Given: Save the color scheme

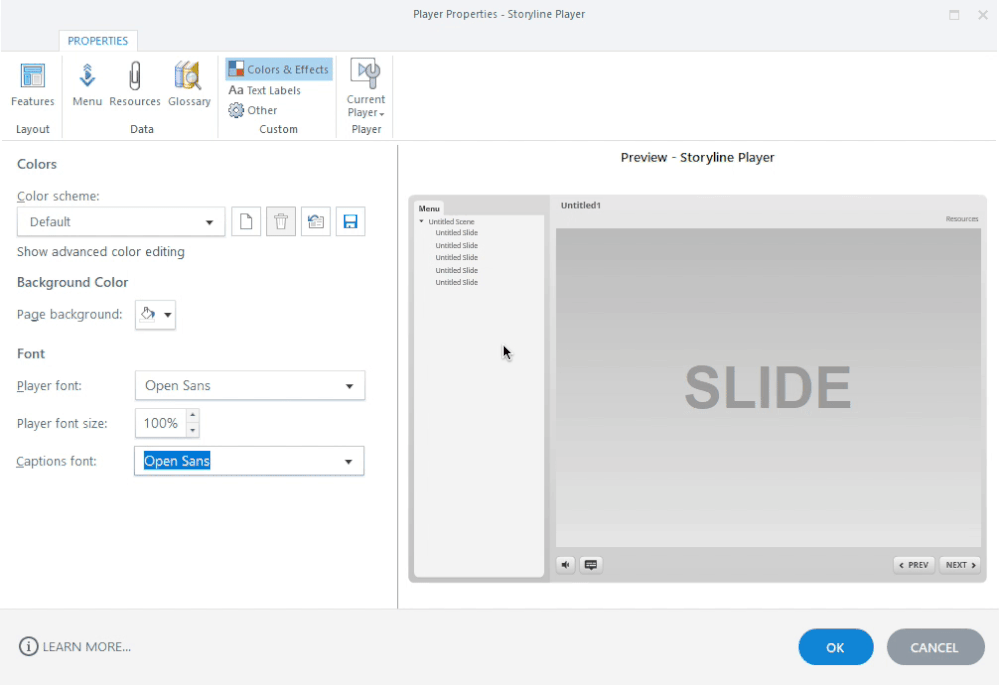Looking at the screenshot, I should coord(350,222).
